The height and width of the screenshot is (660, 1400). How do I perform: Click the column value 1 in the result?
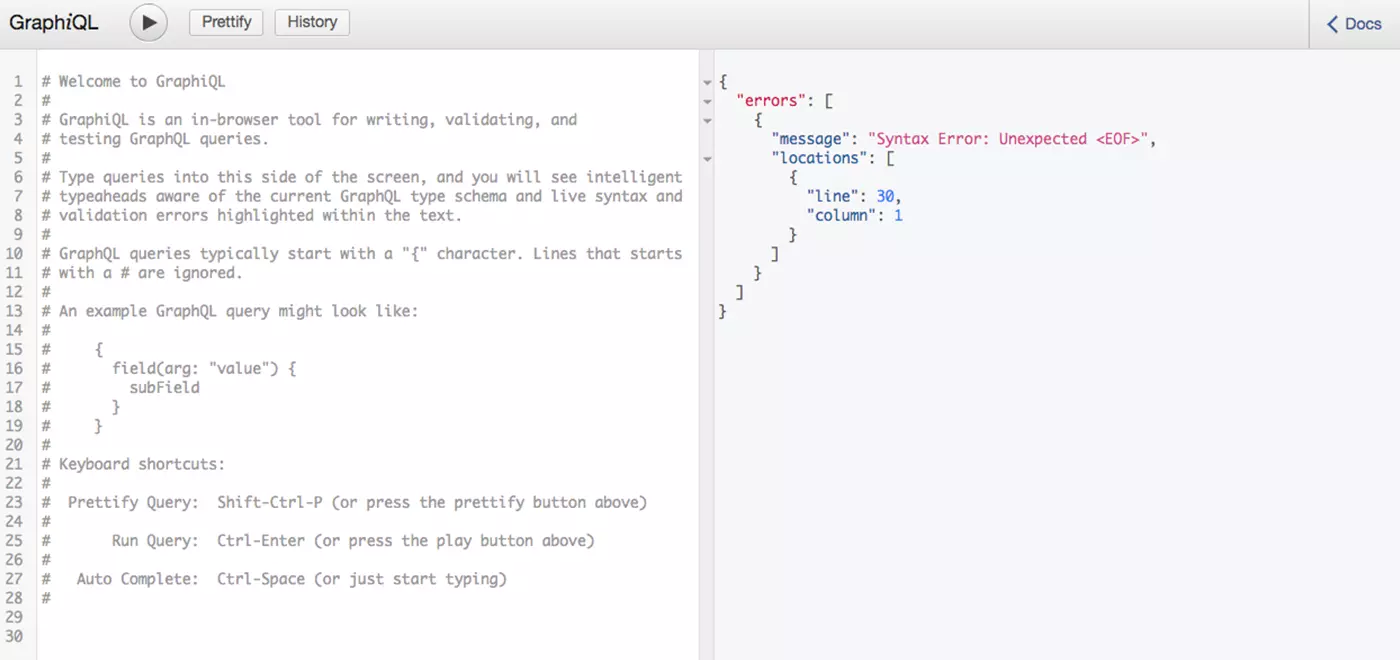899,215
